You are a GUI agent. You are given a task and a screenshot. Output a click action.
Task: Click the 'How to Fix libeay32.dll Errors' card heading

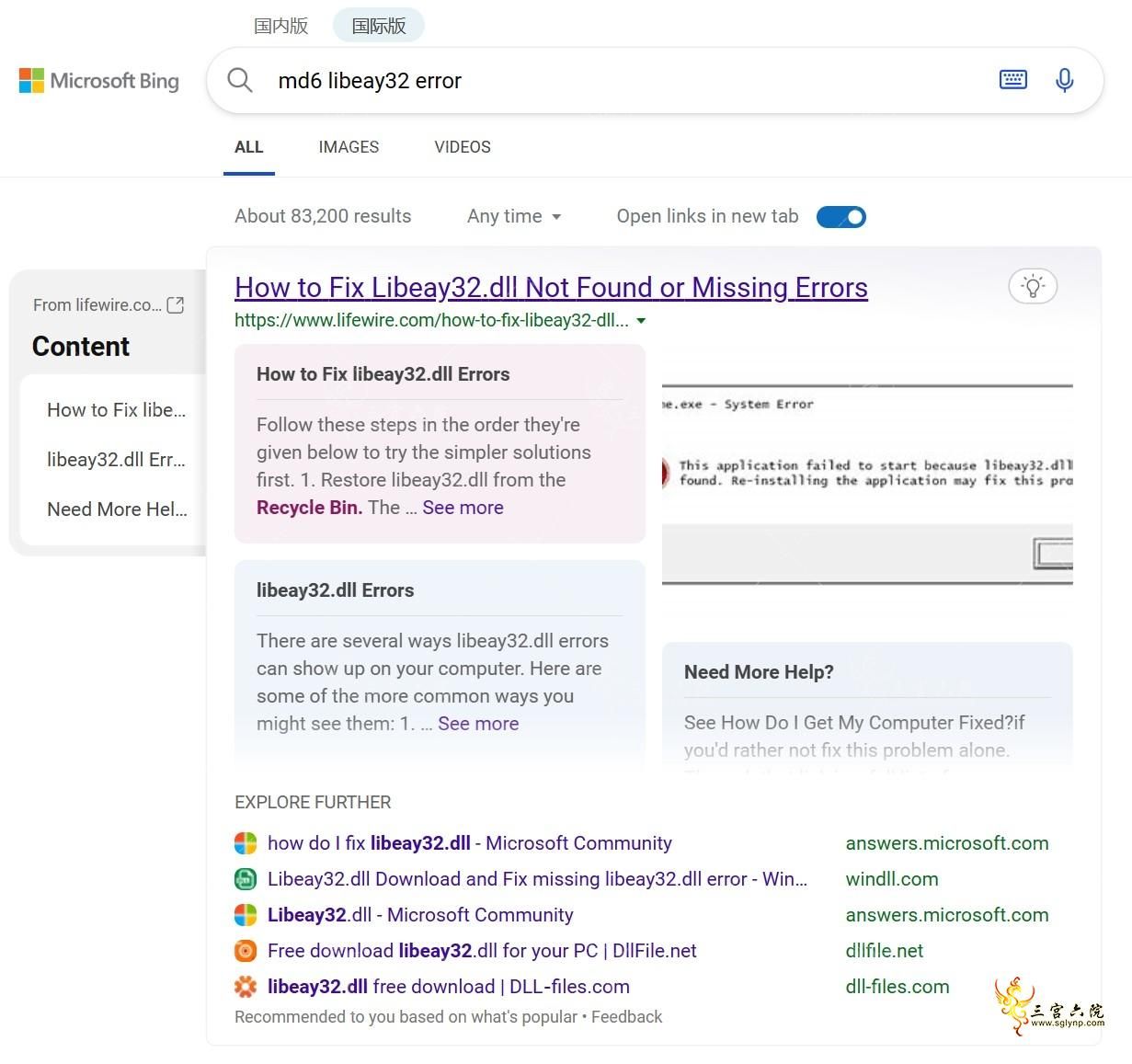(383, 374)
